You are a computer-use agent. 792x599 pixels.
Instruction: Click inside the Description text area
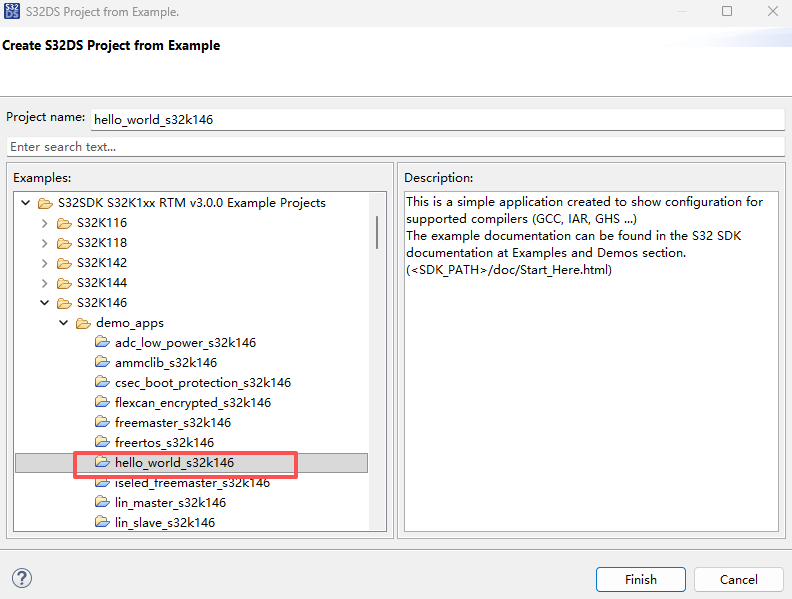[x=591, y=361]
